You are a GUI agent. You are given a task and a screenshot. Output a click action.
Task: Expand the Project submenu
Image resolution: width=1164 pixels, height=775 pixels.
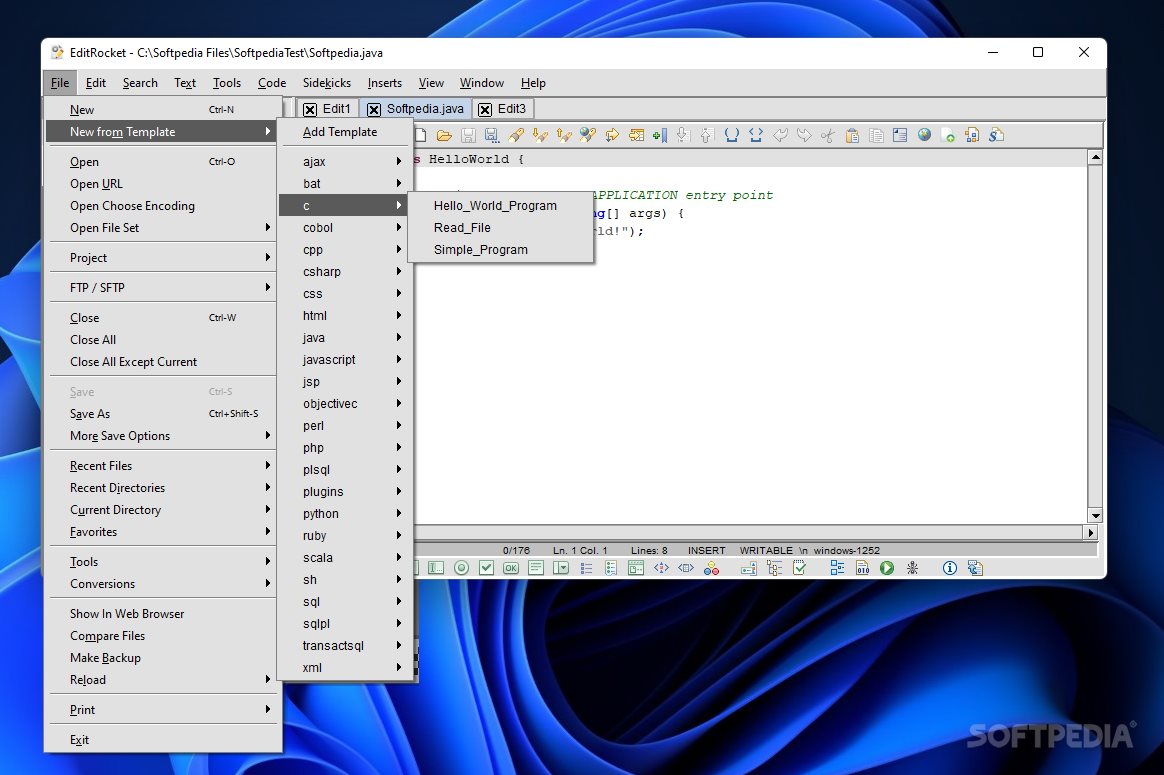tap(163, 258)
